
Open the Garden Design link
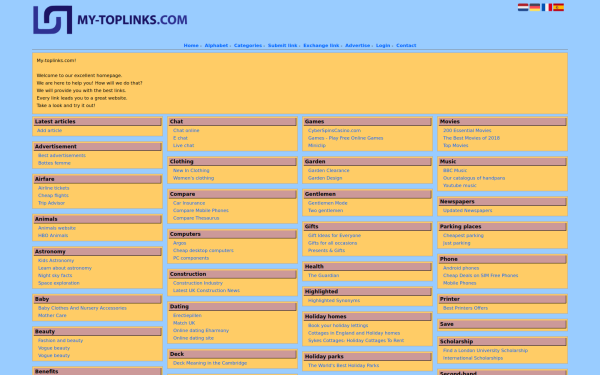325,178
